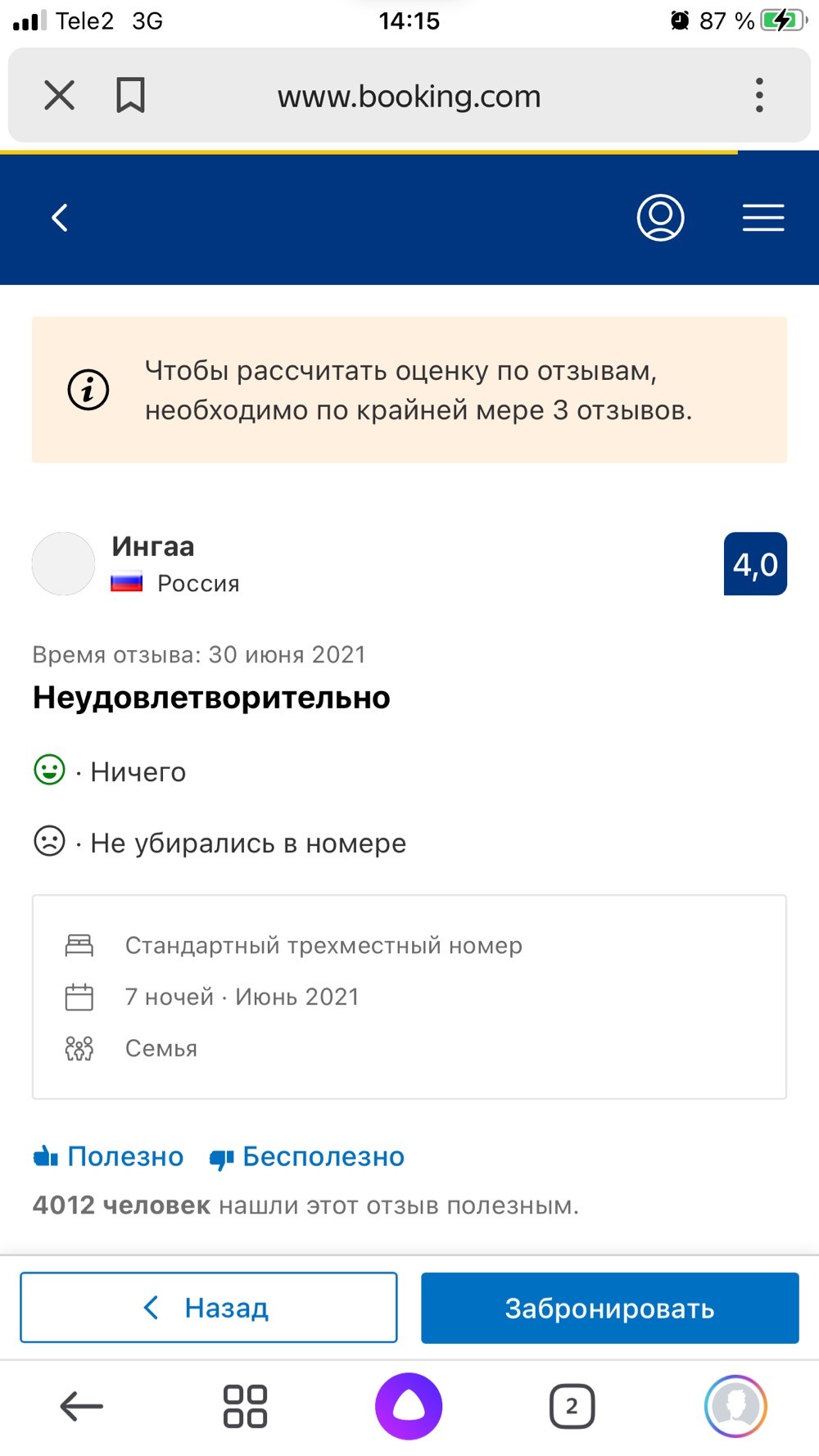Open the user profile icon in header

click(660, 218)
